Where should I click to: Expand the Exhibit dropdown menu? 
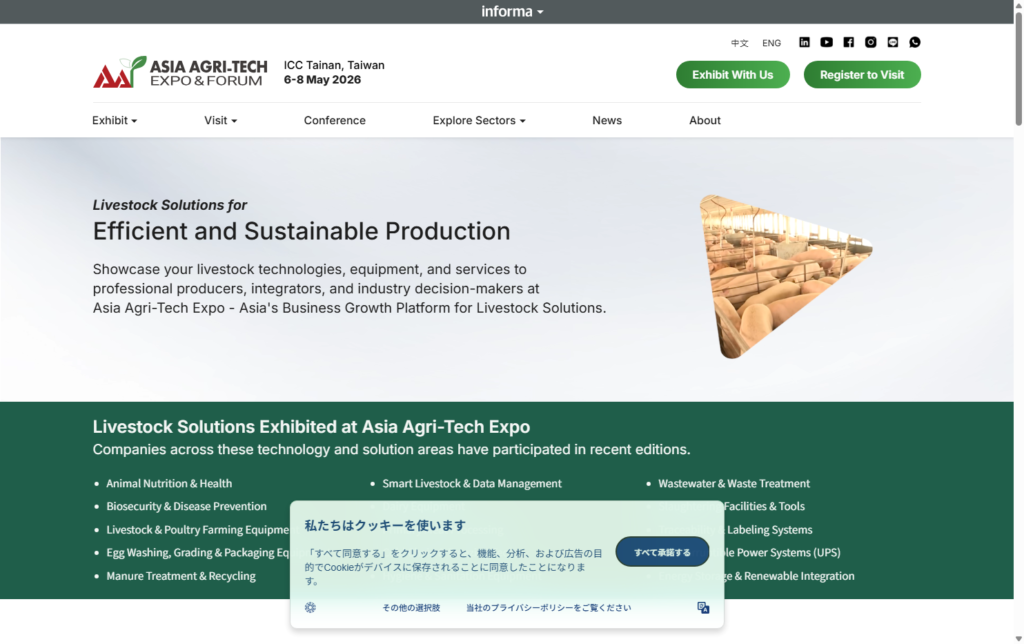113,120
